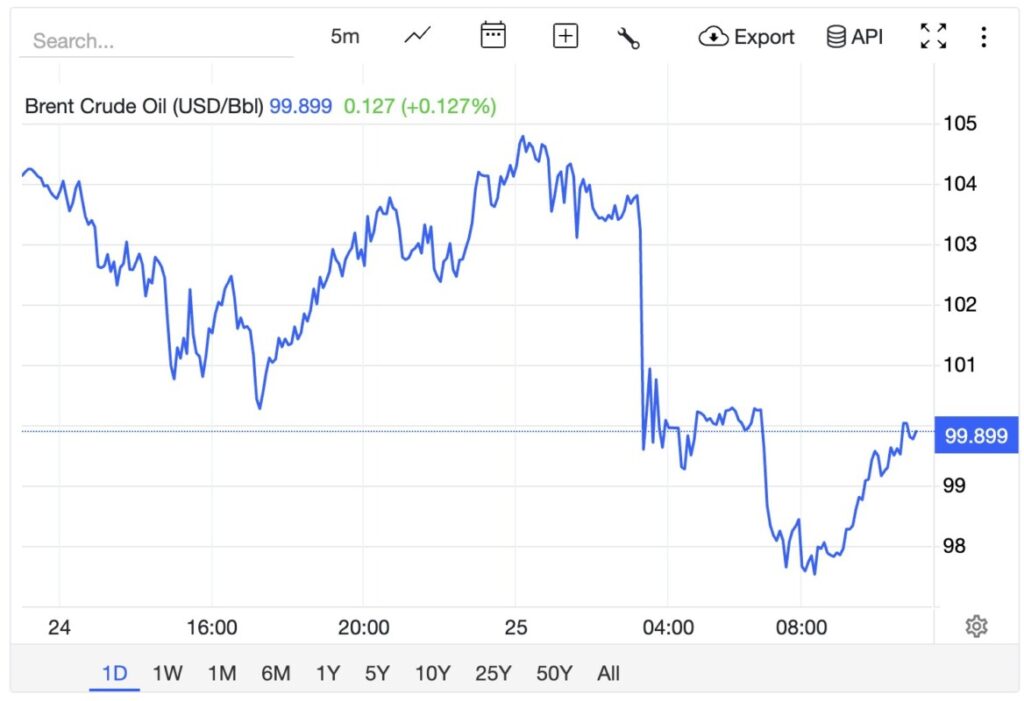Click the Export cloud icon
1024x701 pixels.
712,36
